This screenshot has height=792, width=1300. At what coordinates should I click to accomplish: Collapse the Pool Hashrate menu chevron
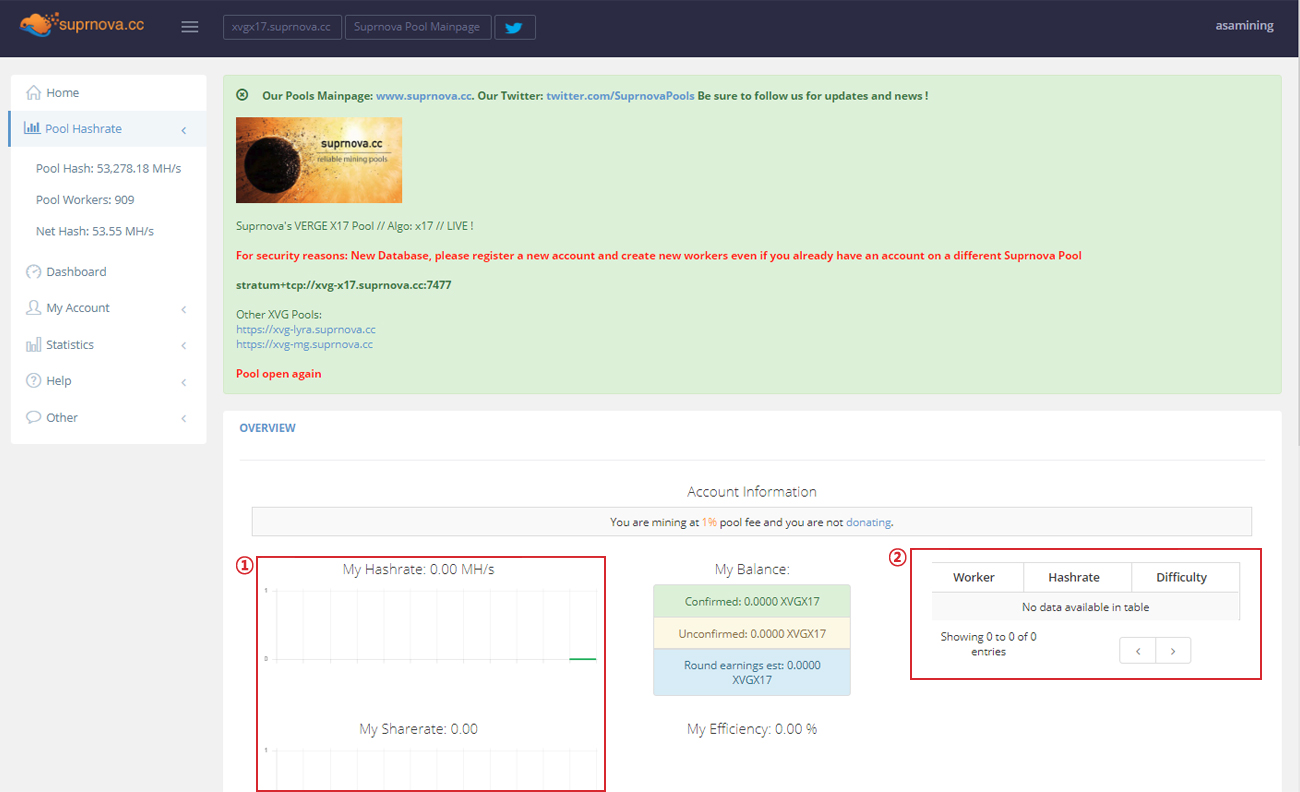[184, 130]
